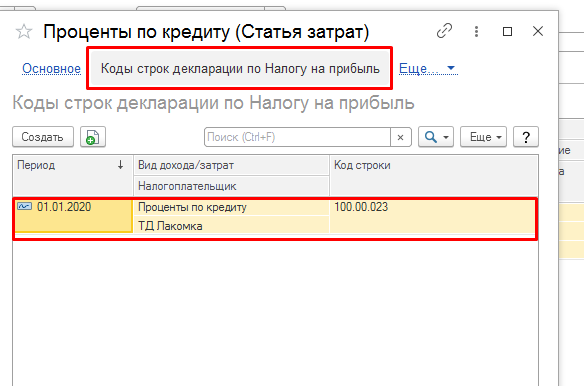Toggle sort arrow in Период header
Image resolution: width=584 pixels, height=386 pixels.
pyautogui.click(x=120, y=165)
